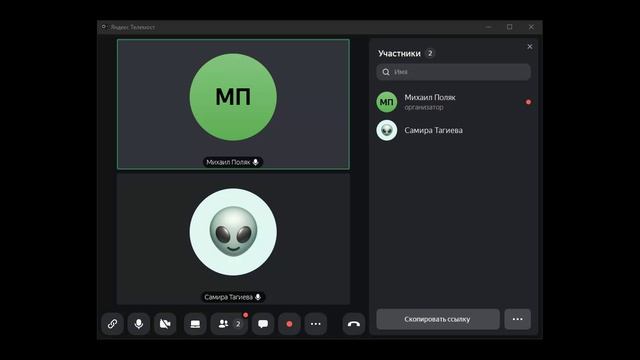Select Михаил Поляк in the participants list
This screenshot has height=360, width=640.
453,102
